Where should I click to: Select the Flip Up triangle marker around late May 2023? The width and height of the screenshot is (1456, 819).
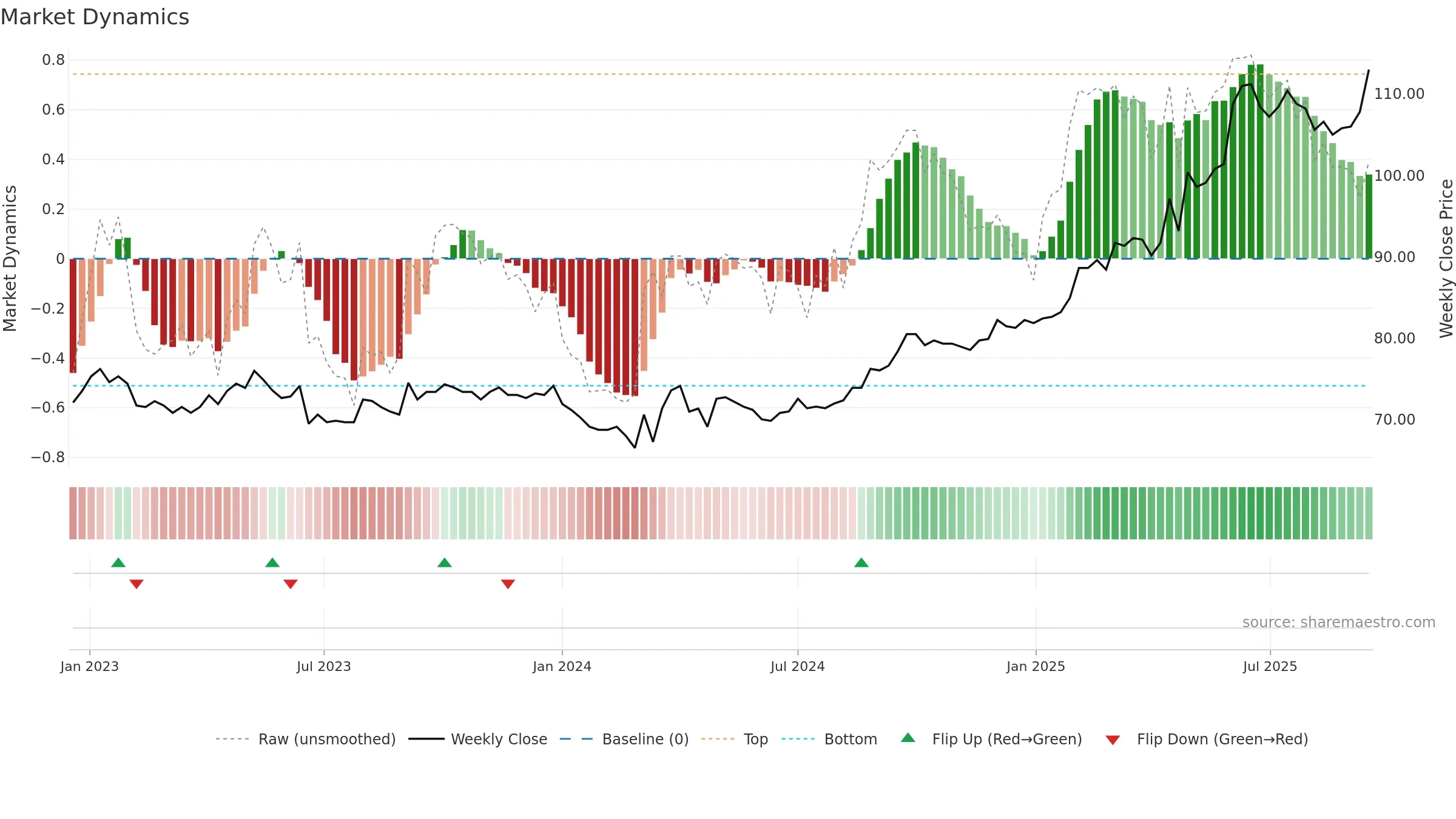(272, 562)
